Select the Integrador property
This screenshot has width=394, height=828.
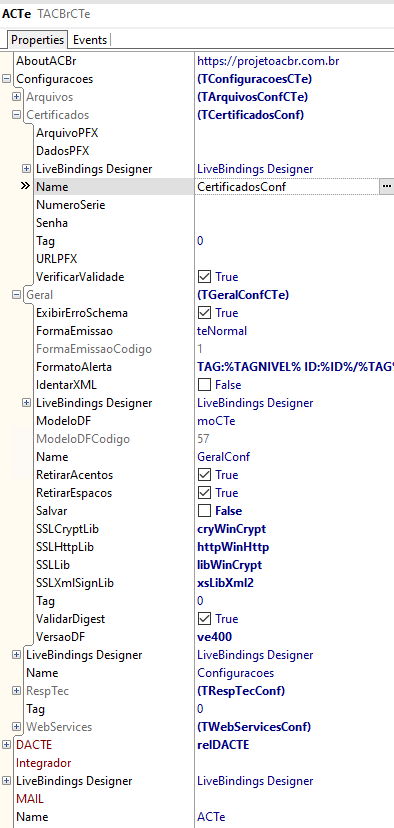tap(43, 763)
